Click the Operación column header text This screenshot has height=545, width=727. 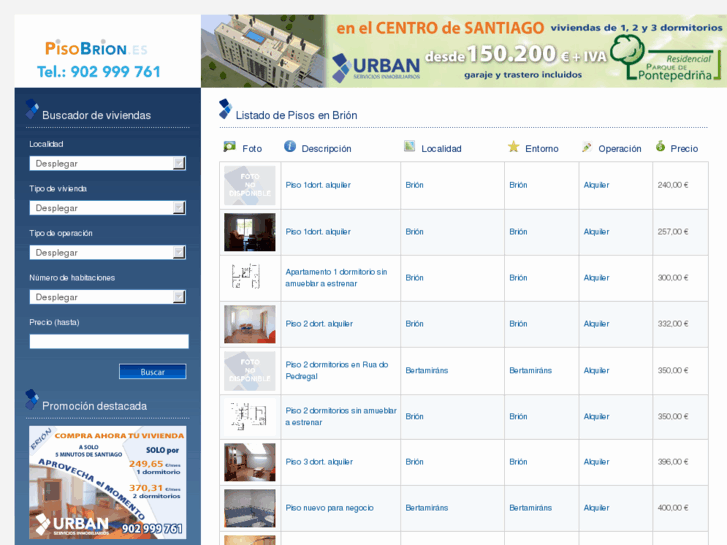point(620,148)
